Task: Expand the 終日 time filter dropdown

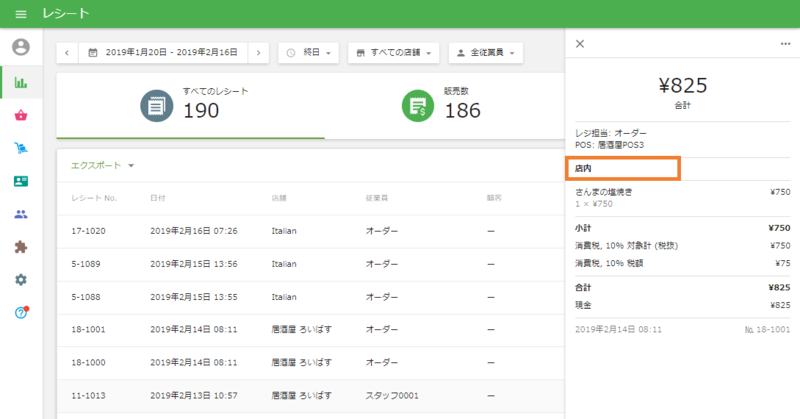Action: click(x=308, y=52)
